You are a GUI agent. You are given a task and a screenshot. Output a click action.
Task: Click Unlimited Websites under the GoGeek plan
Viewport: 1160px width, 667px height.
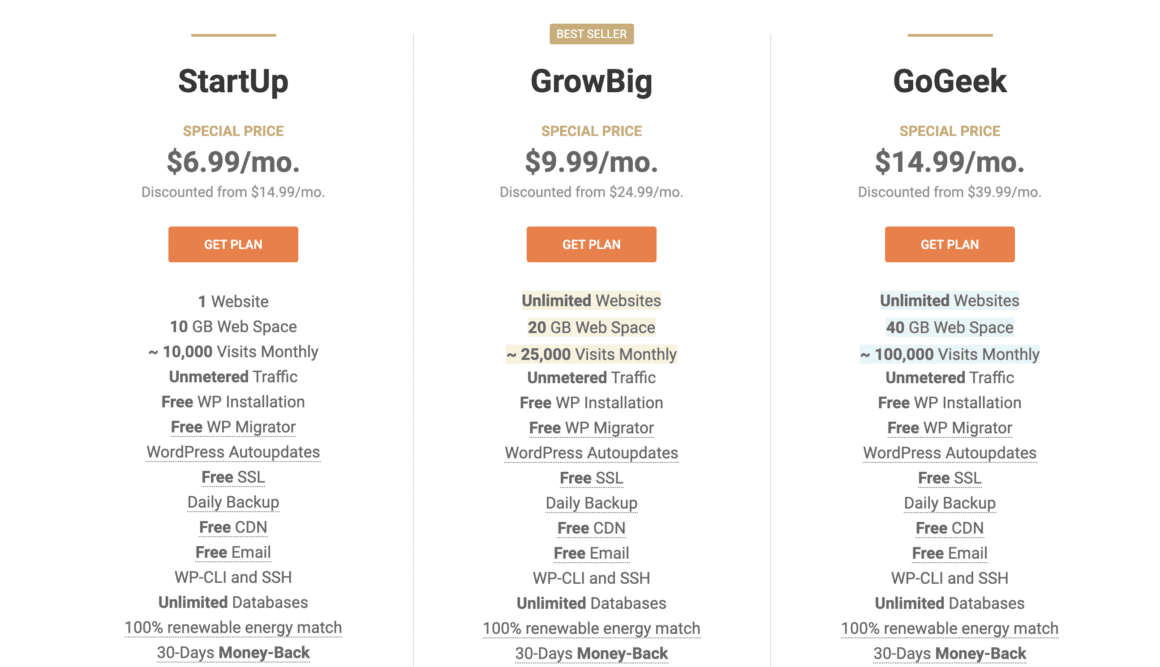(949, 300)
